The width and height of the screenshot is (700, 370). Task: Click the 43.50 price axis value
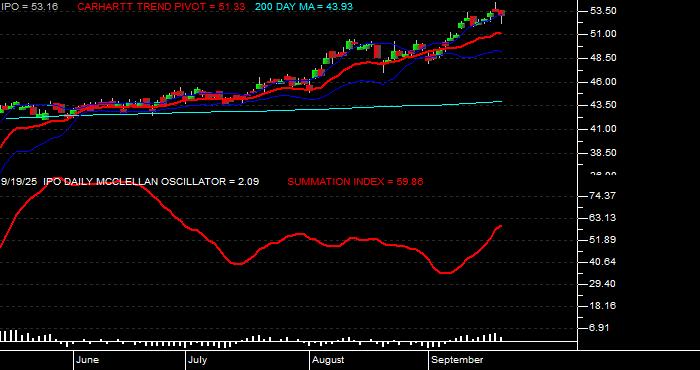click(604, 105)
